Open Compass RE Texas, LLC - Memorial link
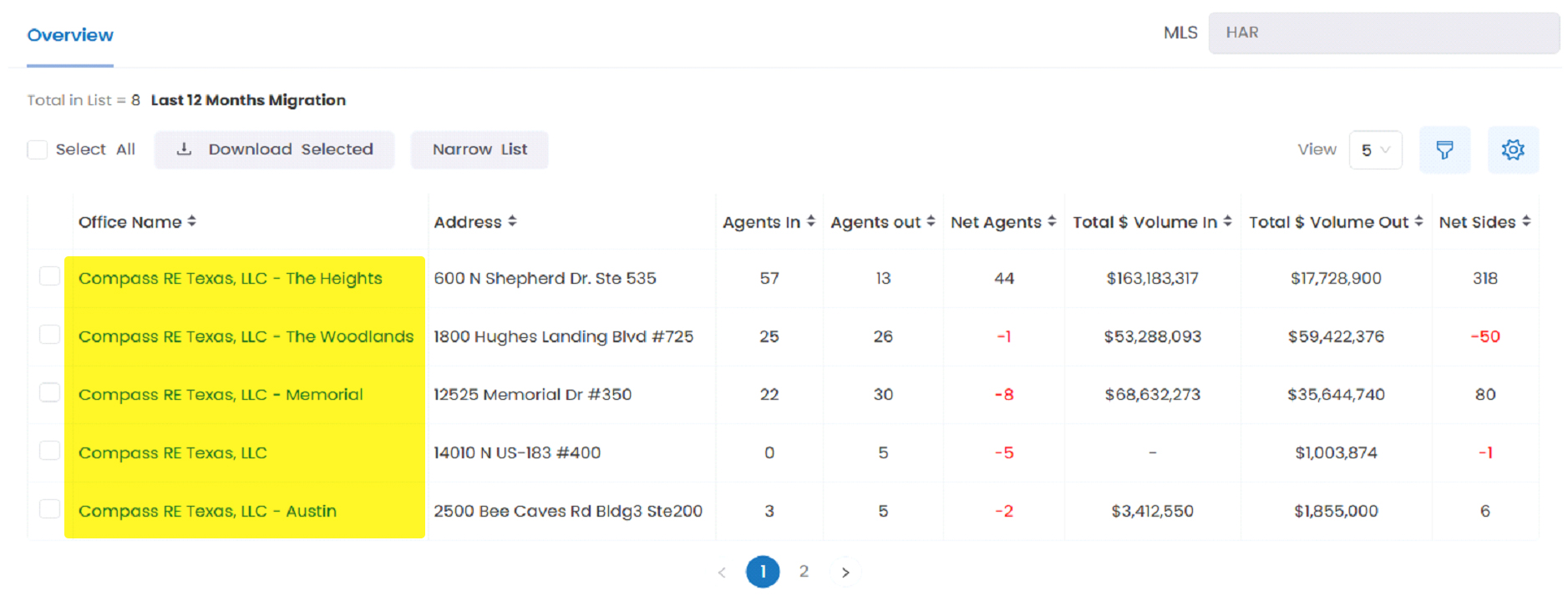1568x601 pixels. point(221,394)
